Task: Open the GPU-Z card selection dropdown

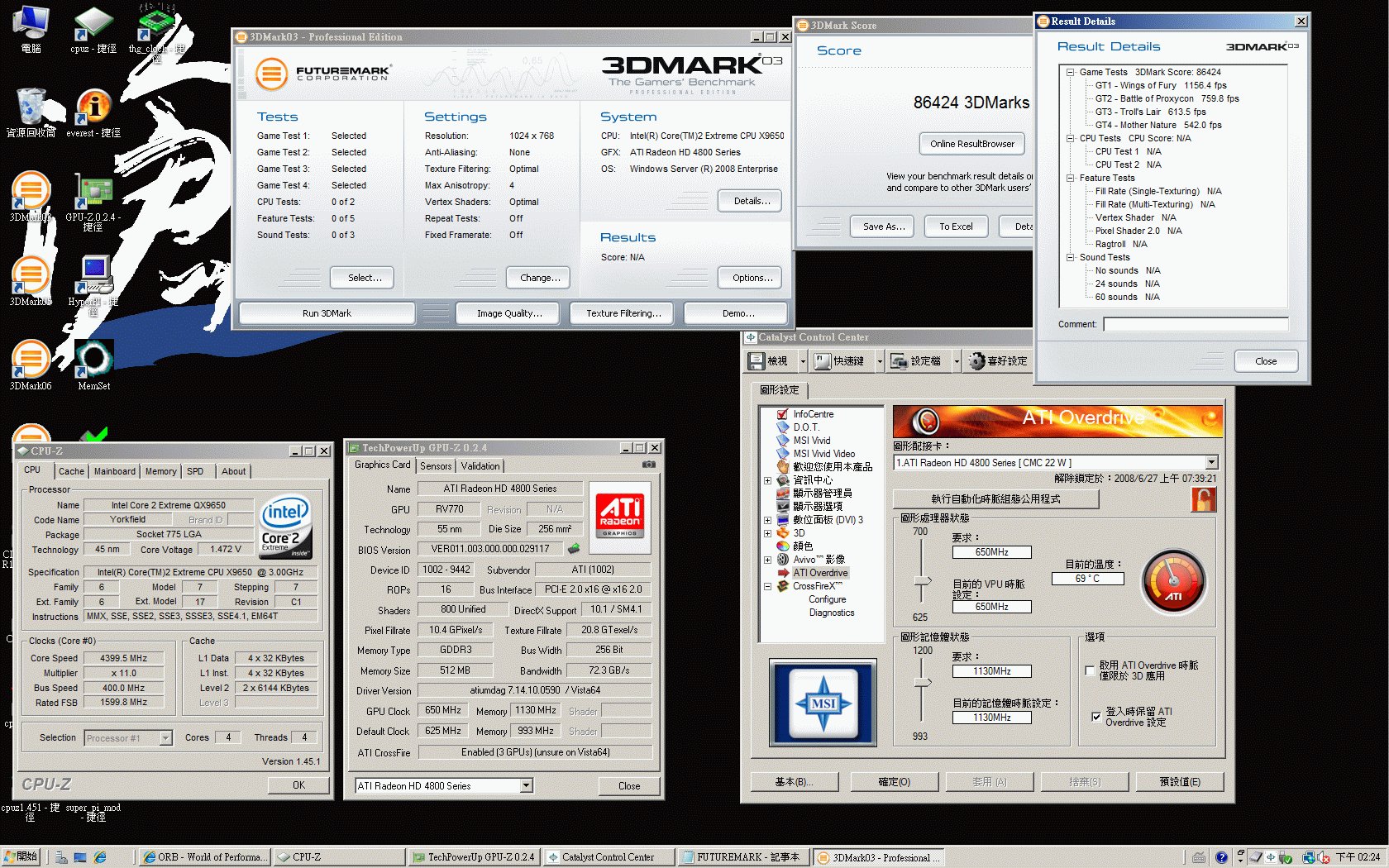Action: point(527,785)
